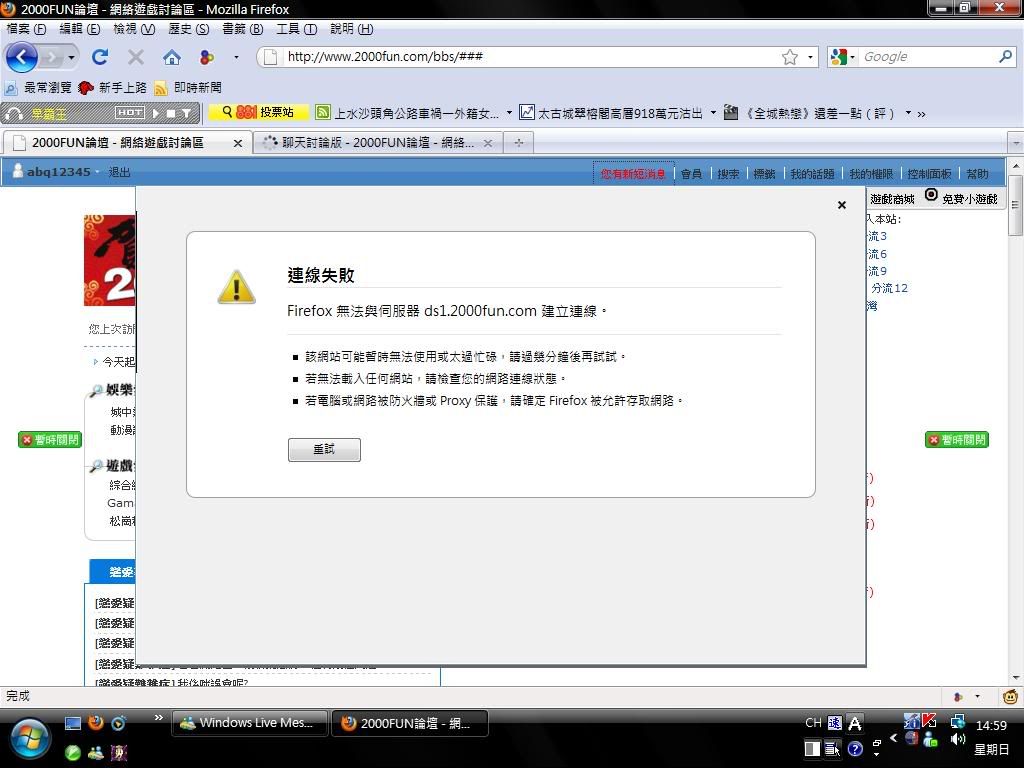1024x768 pixels.
Task: Go to the Firefox home page icon
Action: 172,57
